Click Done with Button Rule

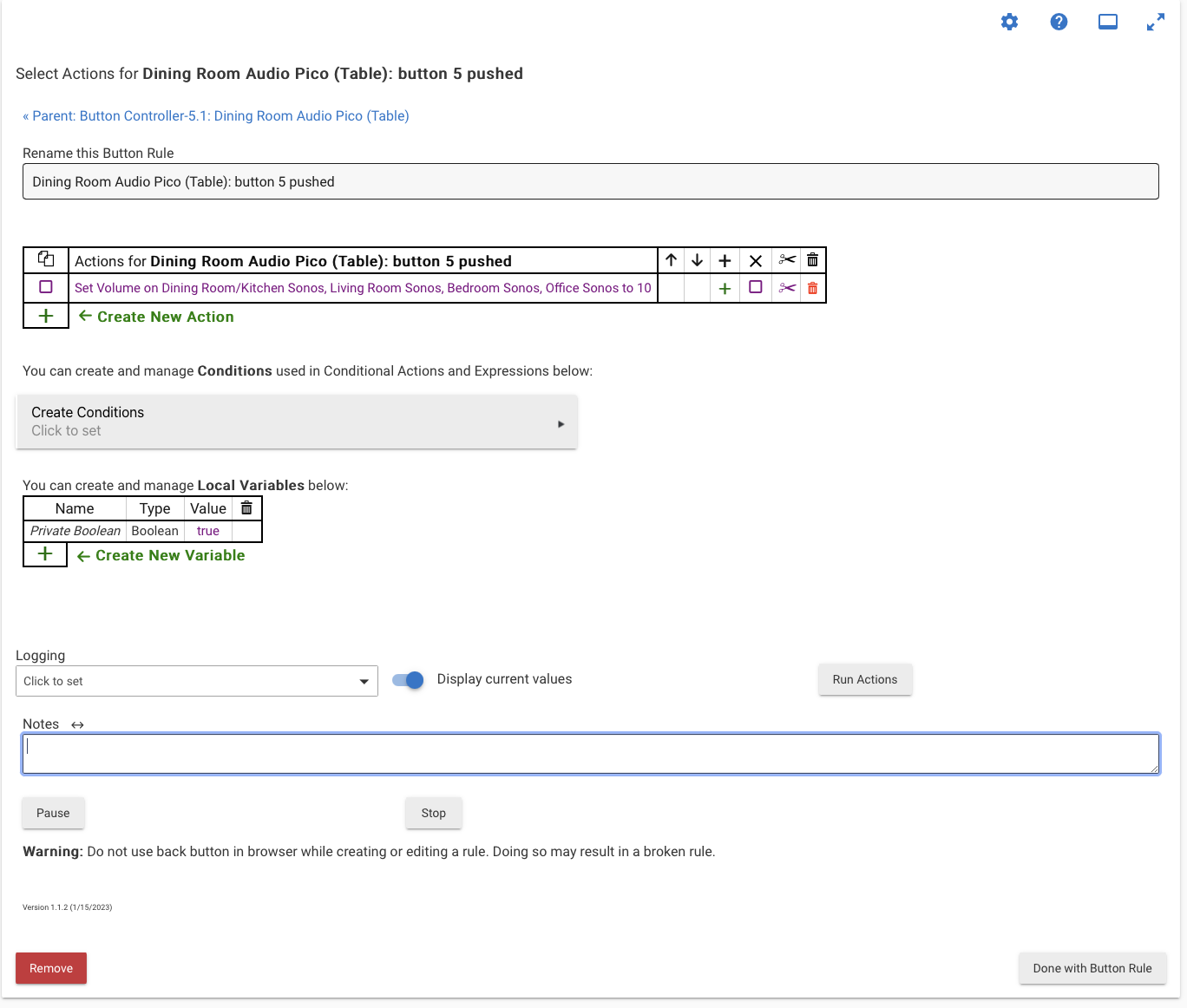[1092, 968]
